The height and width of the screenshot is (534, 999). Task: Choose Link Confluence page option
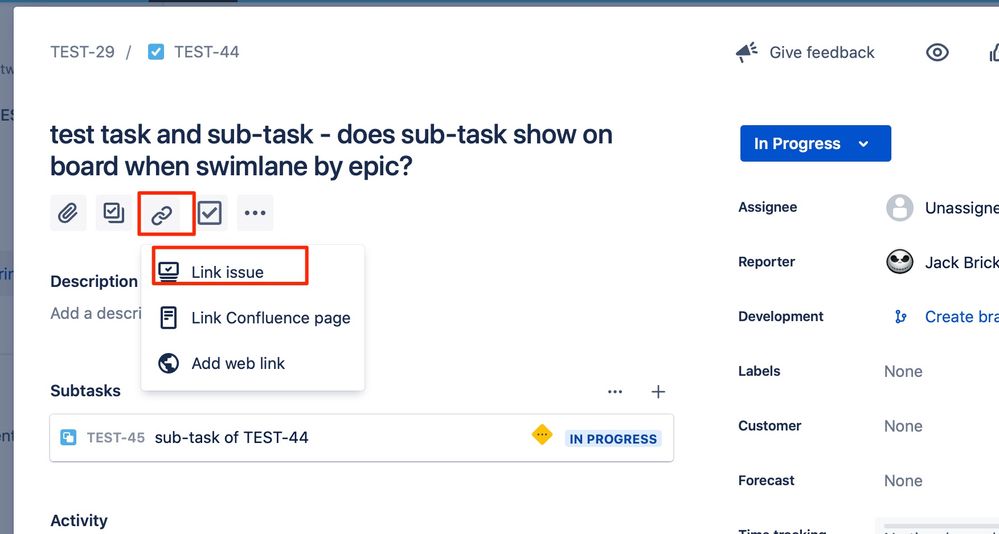(x=253, y=317)
